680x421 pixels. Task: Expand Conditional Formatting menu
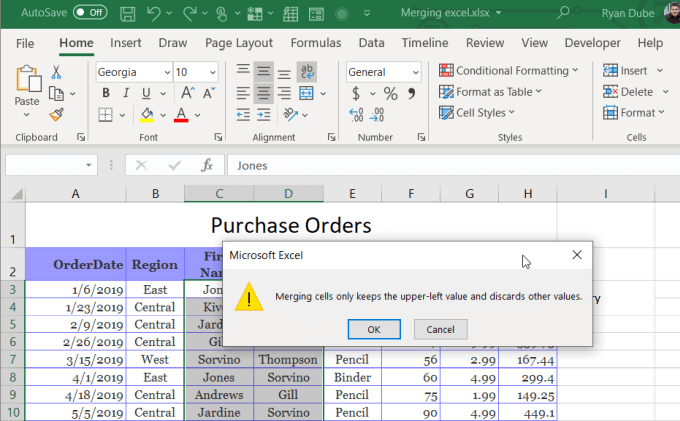(509, 71)
